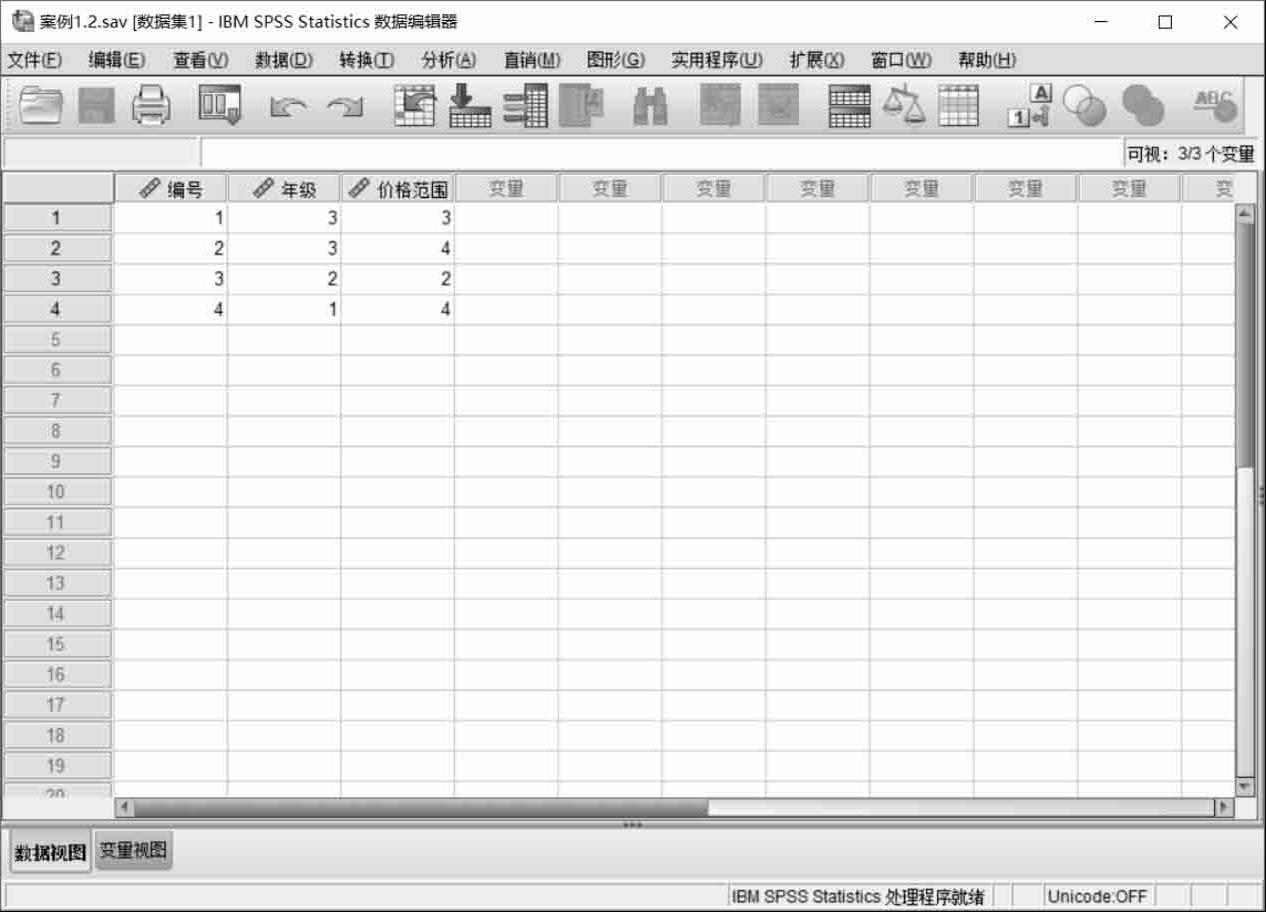
Task: Click horizontal scrollbar left arrow
Action: (124, 807)
